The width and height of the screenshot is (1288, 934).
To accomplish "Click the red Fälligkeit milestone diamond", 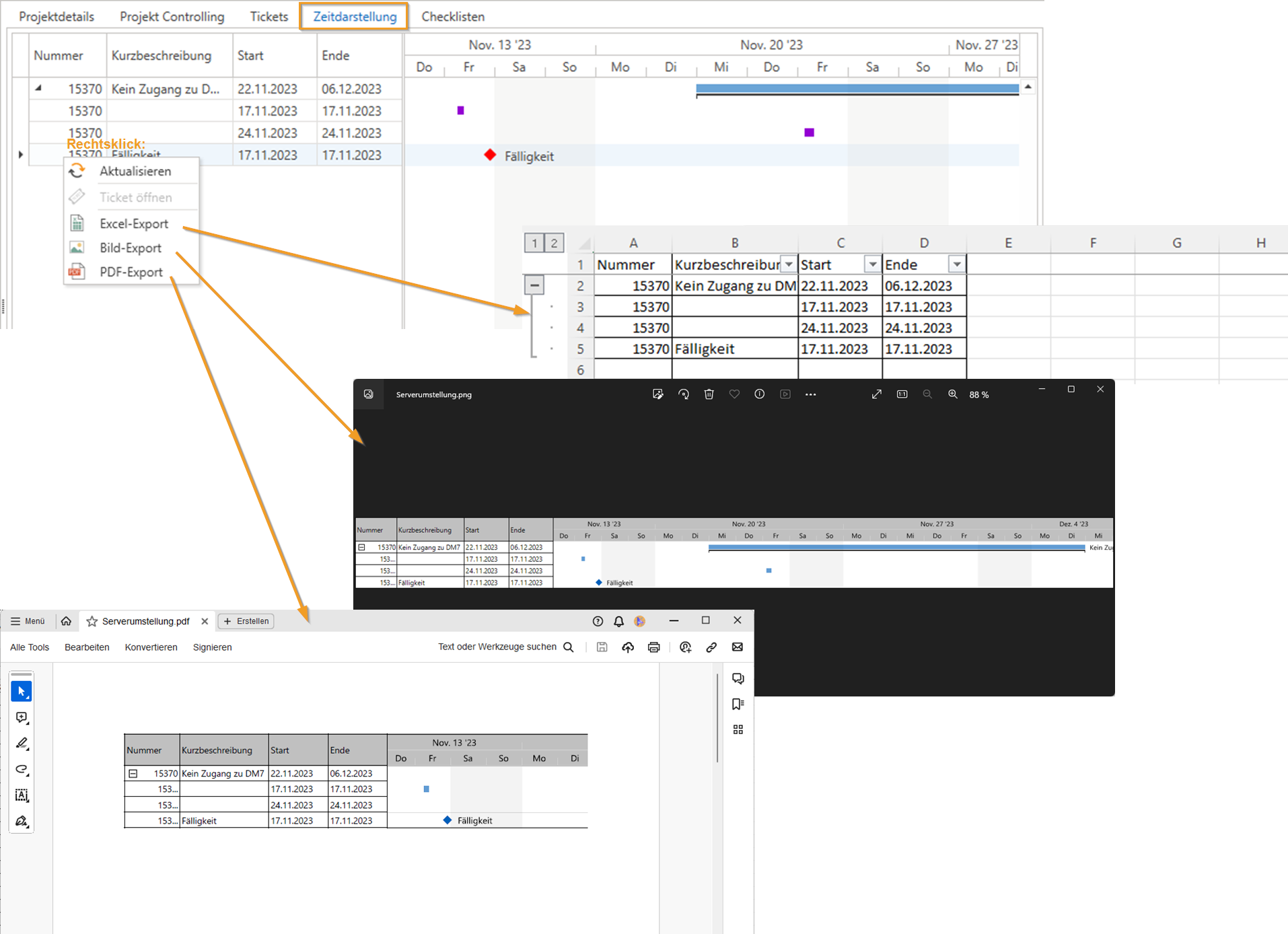I will tap(490, 155).
